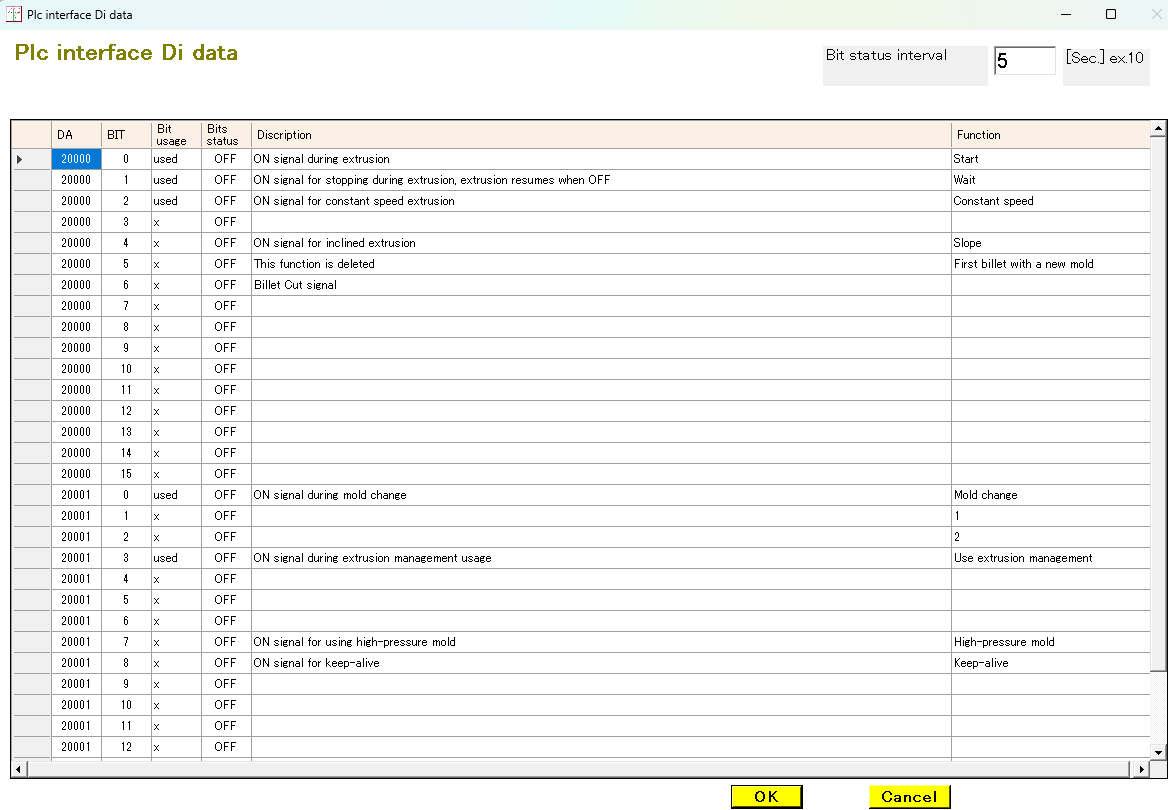Click the 'Keep-alive' function cell

pos(1050,663)
